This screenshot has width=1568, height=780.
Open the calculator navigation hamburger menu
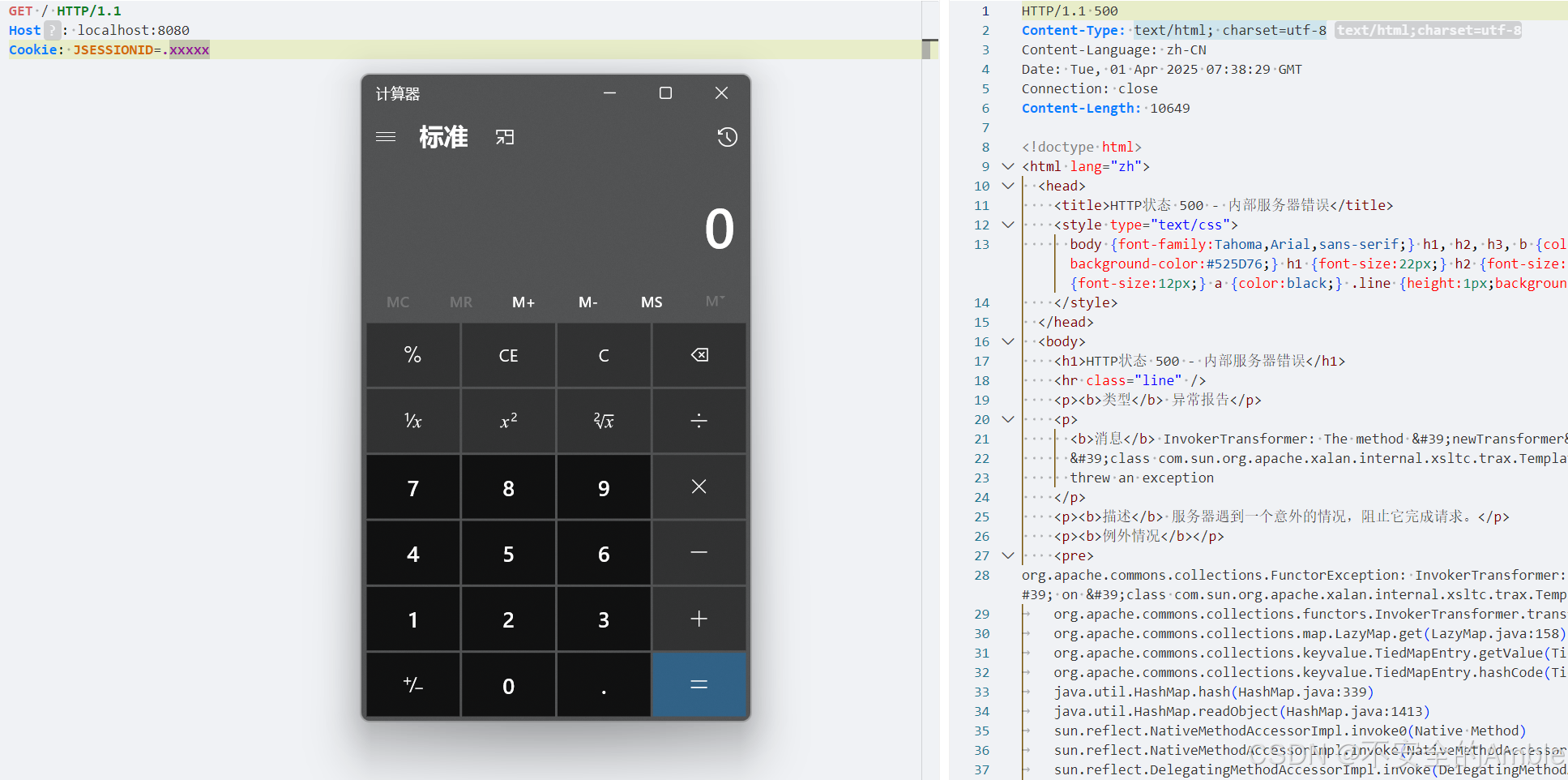(386, 137)
